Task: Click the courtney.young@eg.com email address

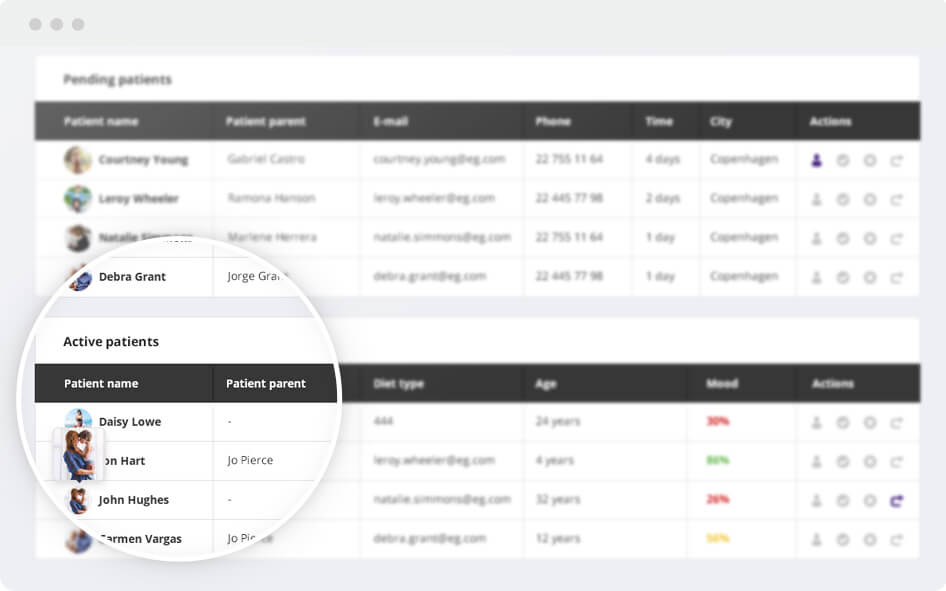Action: (434, 160)
